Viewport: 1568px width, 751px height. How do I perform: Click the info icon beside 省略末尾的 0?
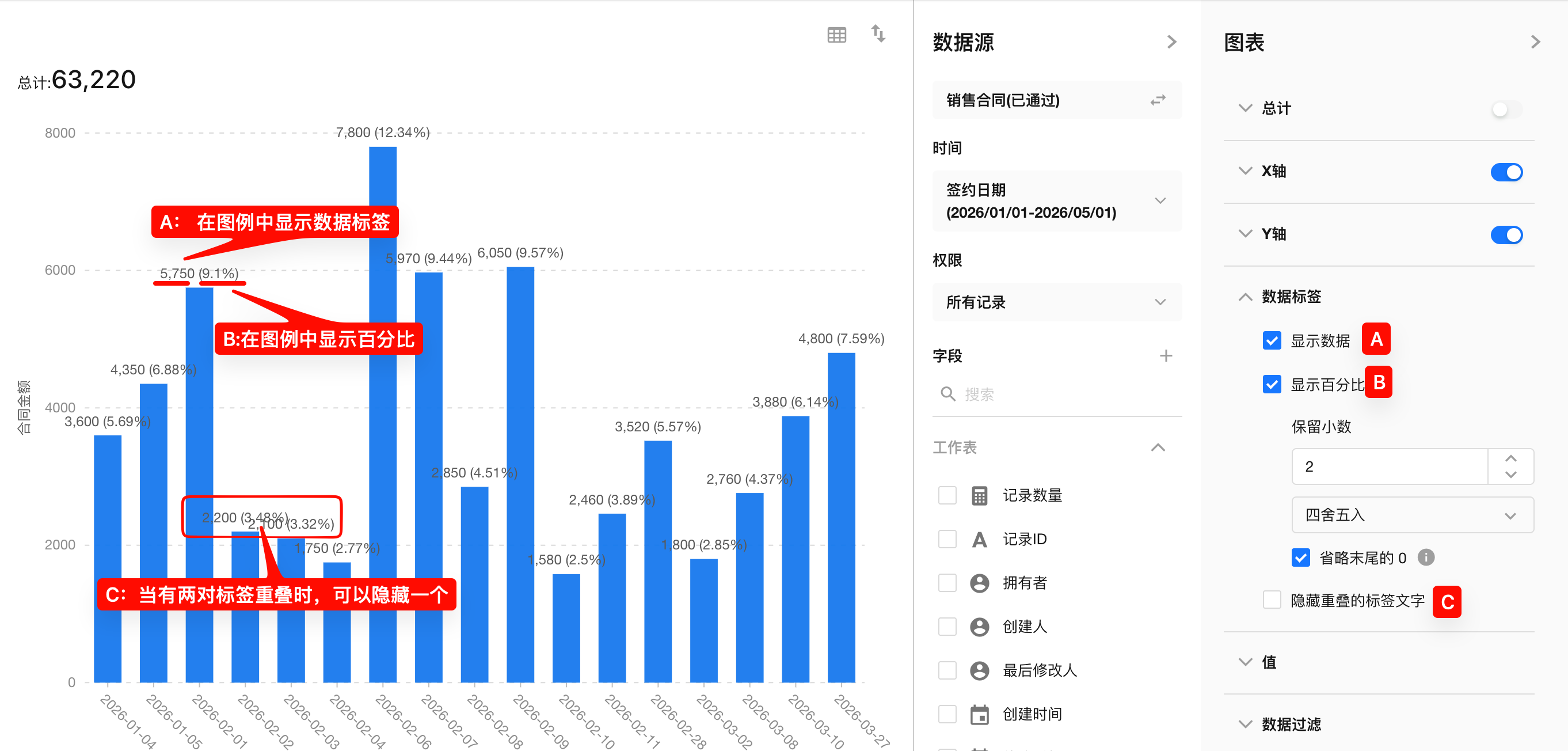pos(1426,557)
